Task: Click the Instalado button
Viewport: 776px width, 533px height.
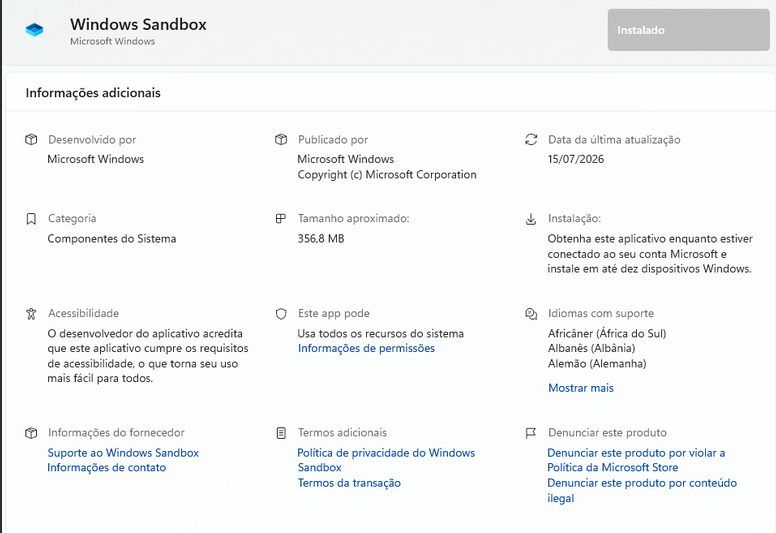Action: (x=688, y=30)
